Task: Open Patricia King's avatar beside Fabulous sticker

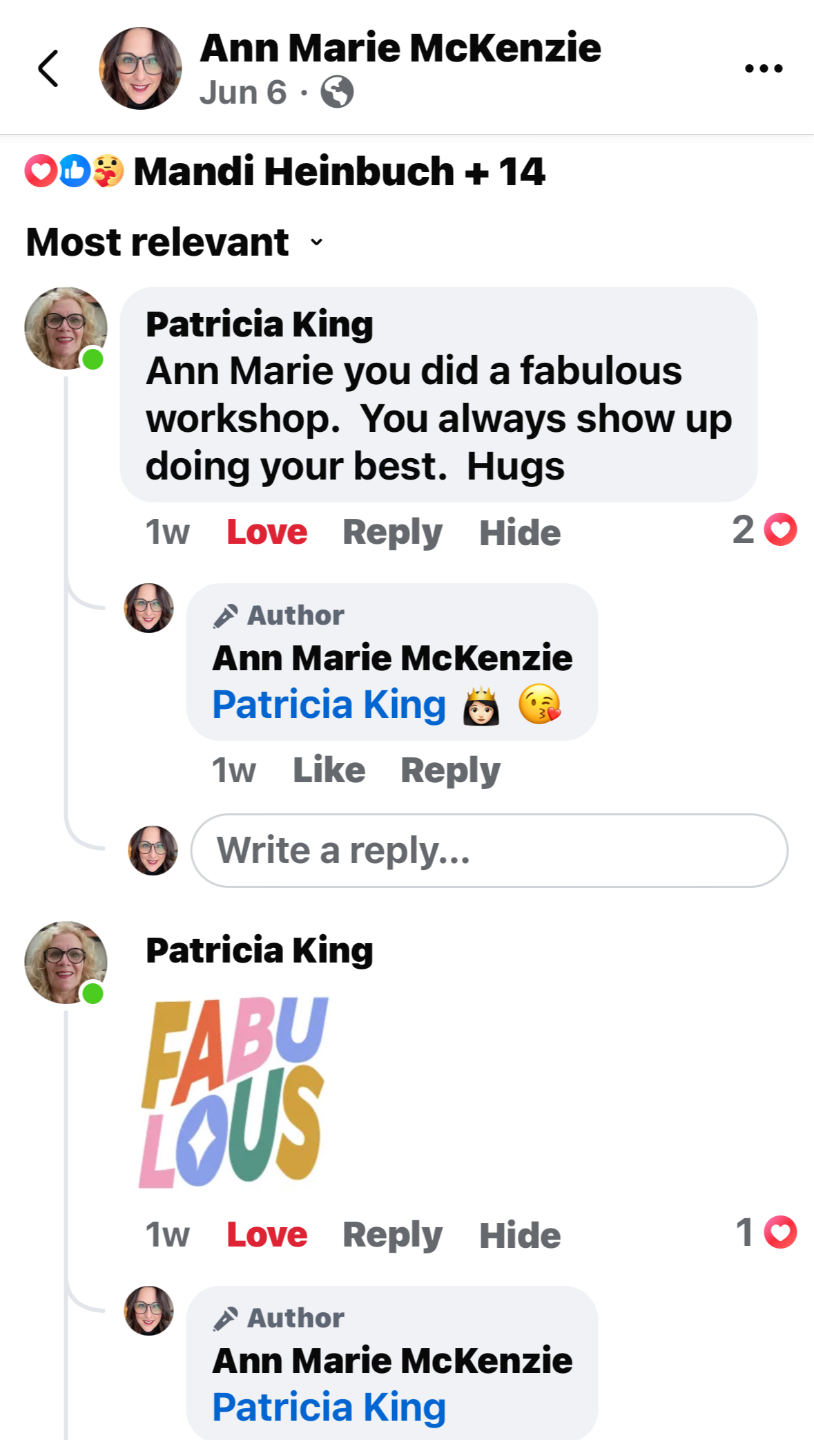Action: [66, 962]
